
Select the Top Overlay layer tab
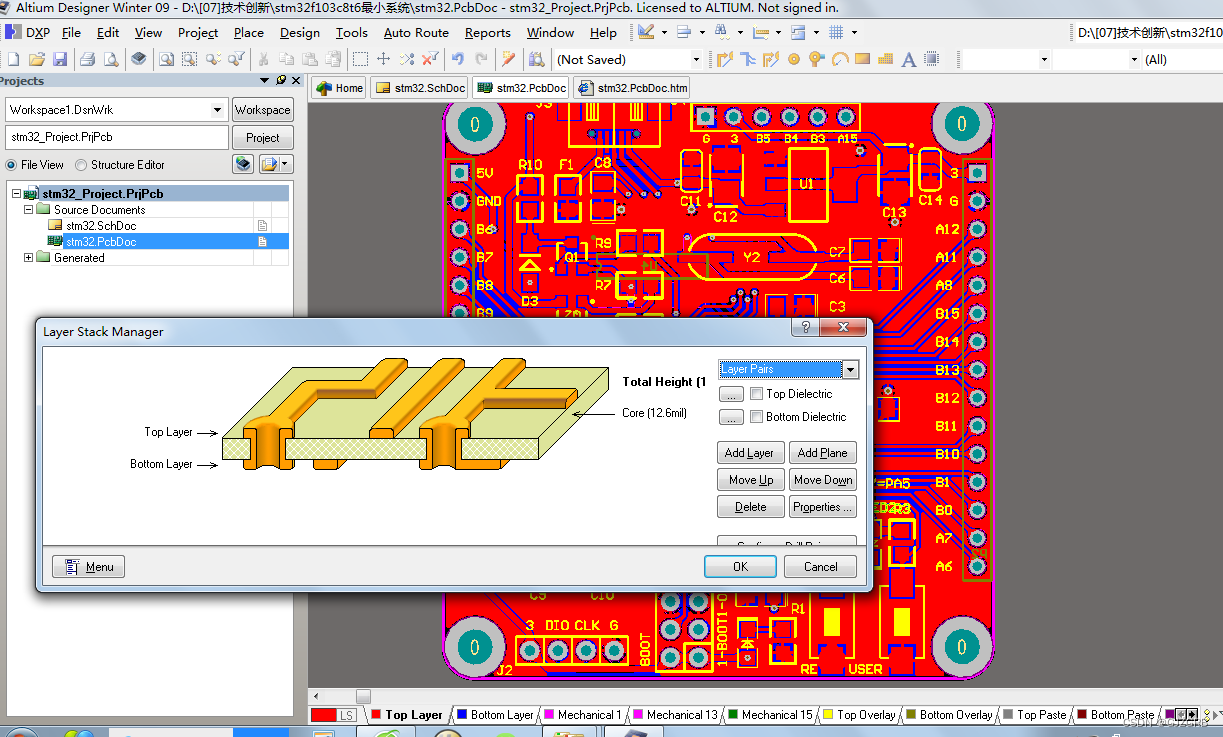click(859, 715)
